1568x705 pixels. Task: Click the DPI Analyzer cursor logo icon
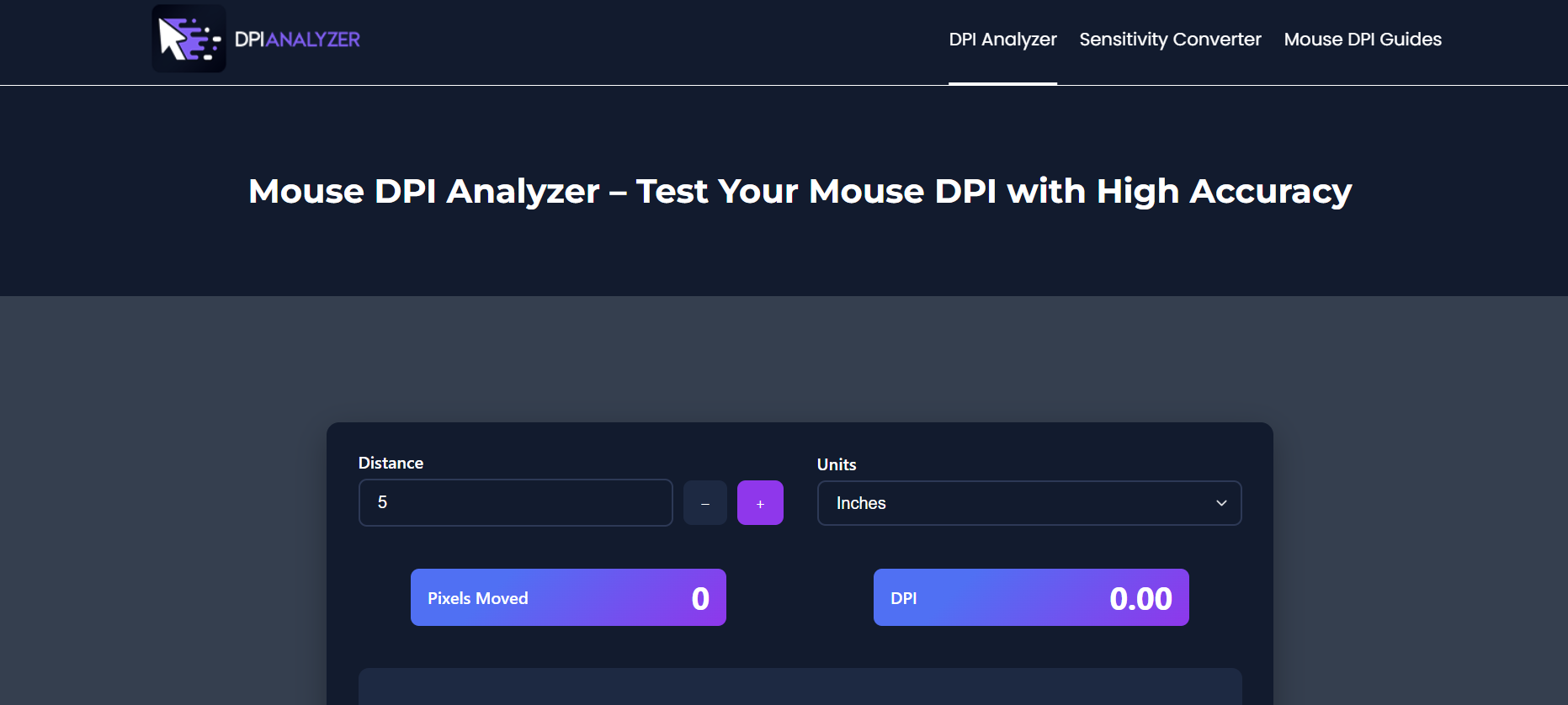[189, 39]
